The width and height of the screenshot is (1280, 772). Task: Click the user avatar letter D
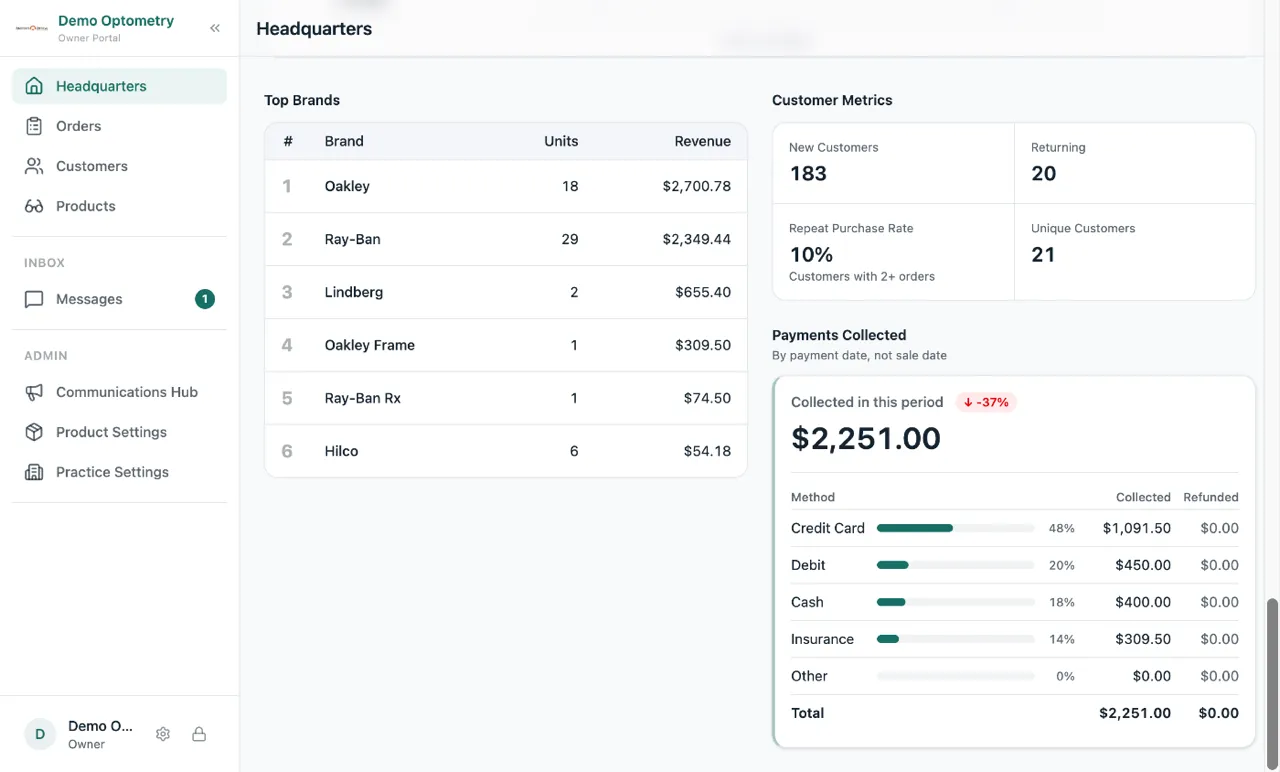[40, 734]
